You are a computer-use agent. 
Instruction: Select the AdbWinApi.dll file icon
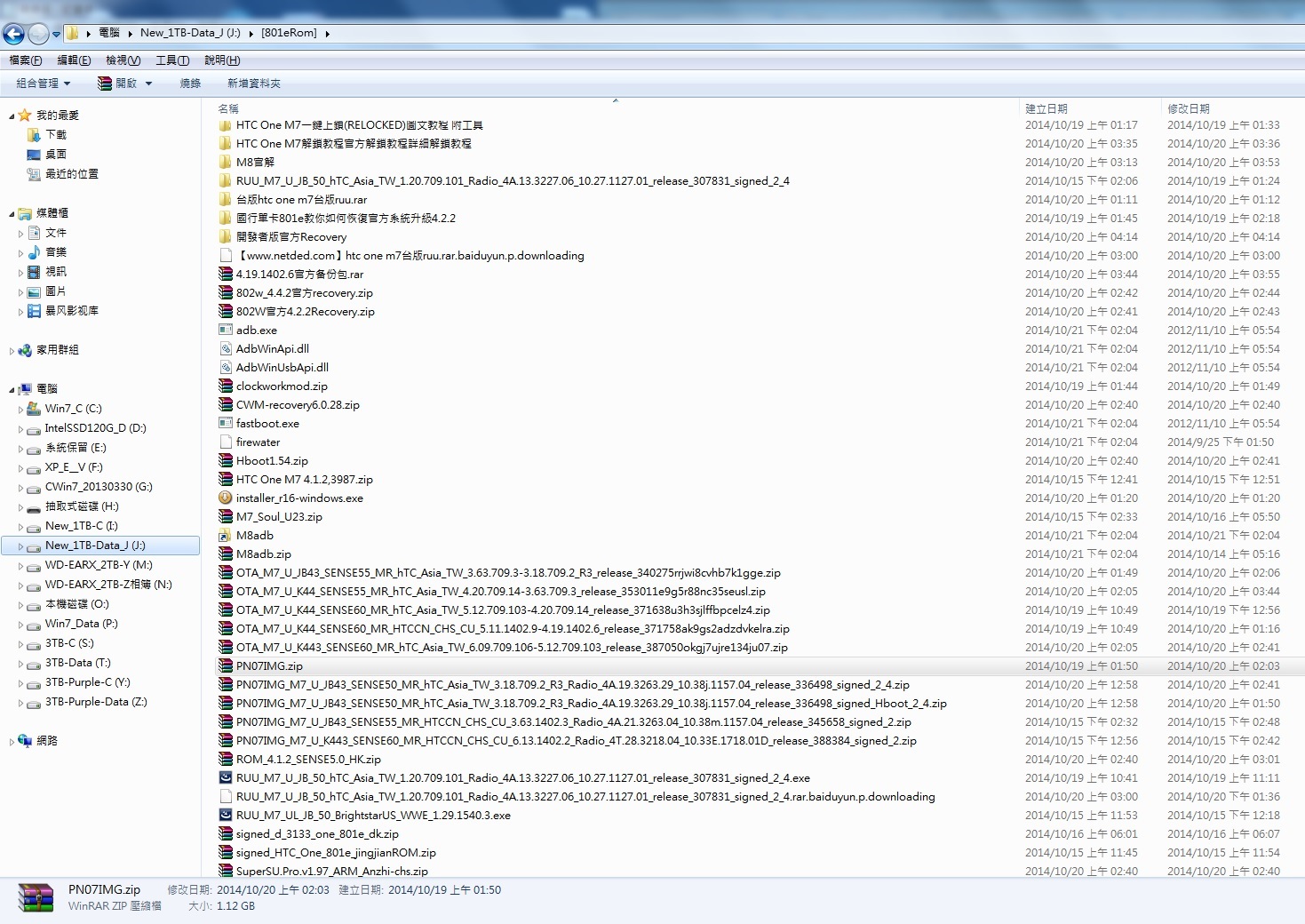click(226, 348)
